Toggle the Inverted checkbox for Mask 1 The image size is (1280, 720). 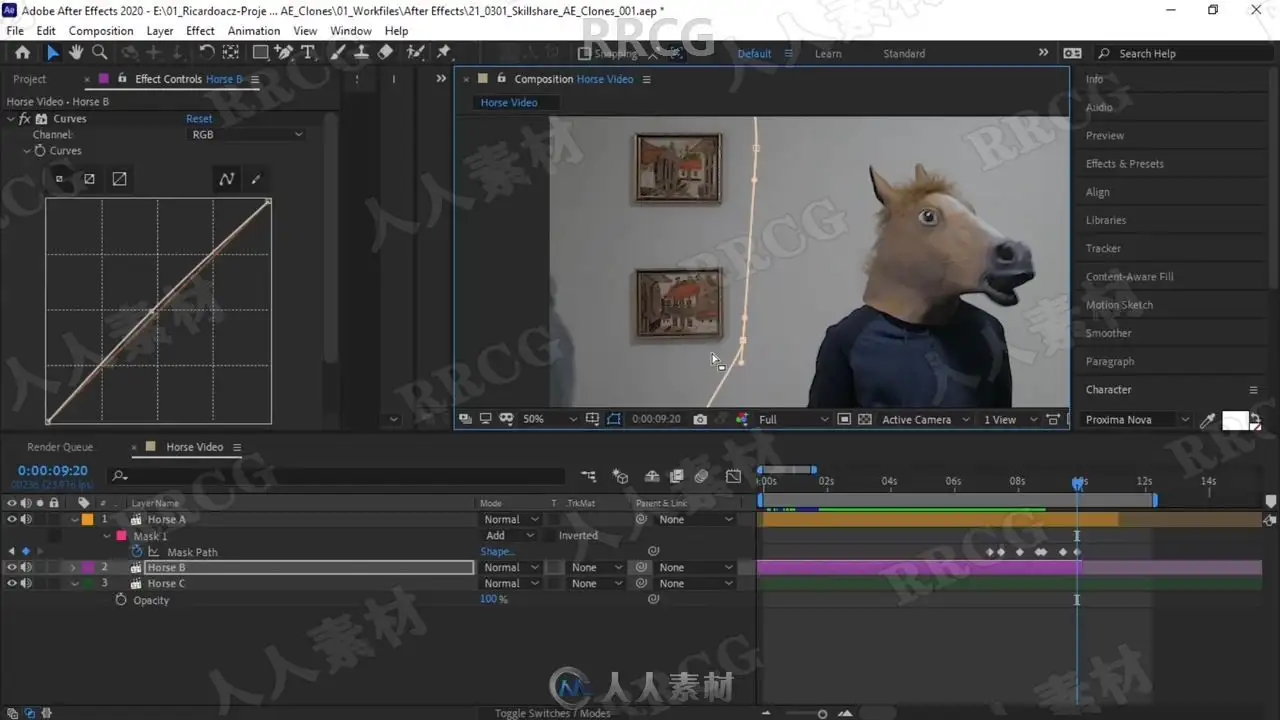coord(550,536)
